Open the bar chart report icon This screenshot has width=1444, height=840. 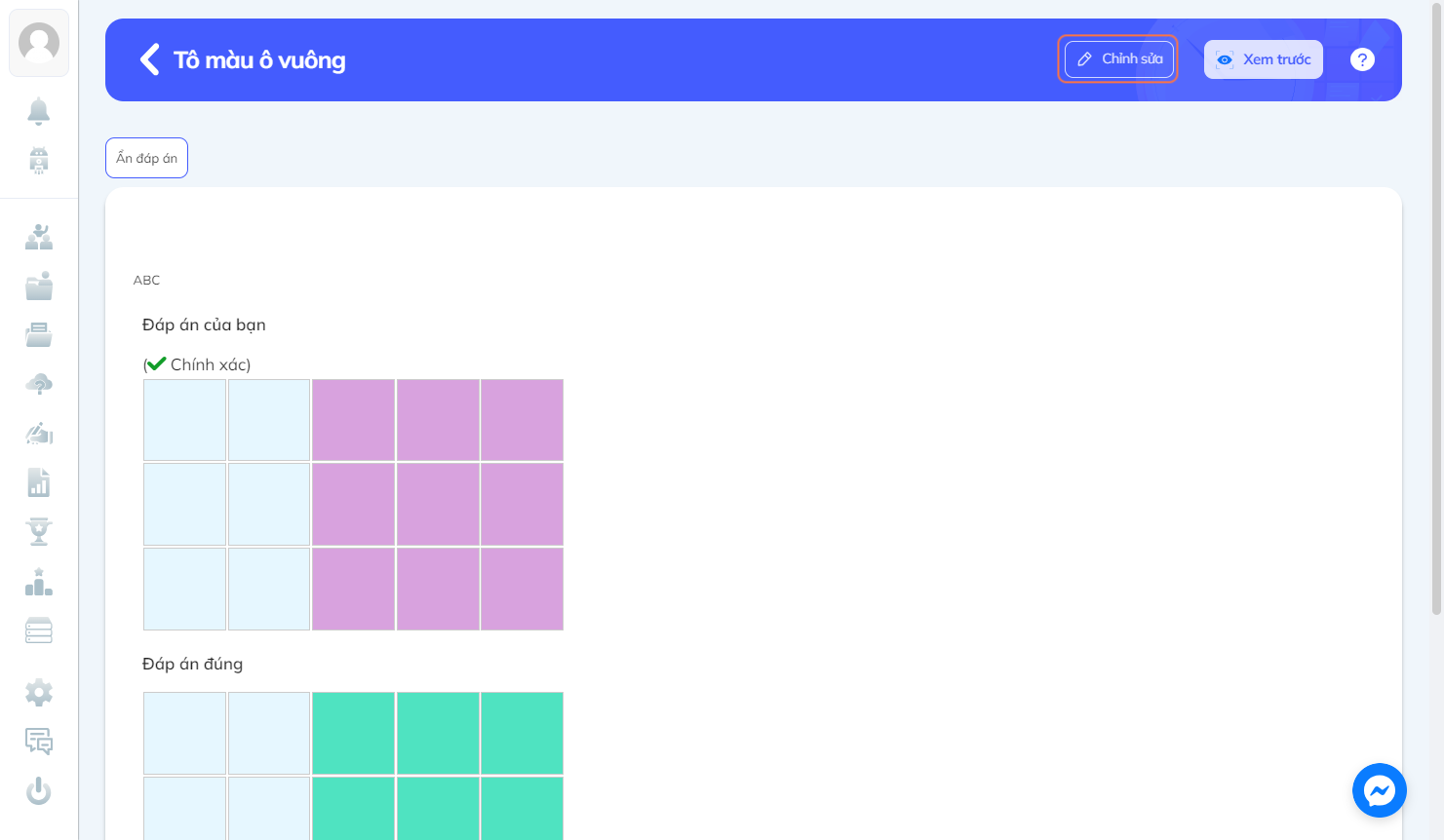click(39, 482)
